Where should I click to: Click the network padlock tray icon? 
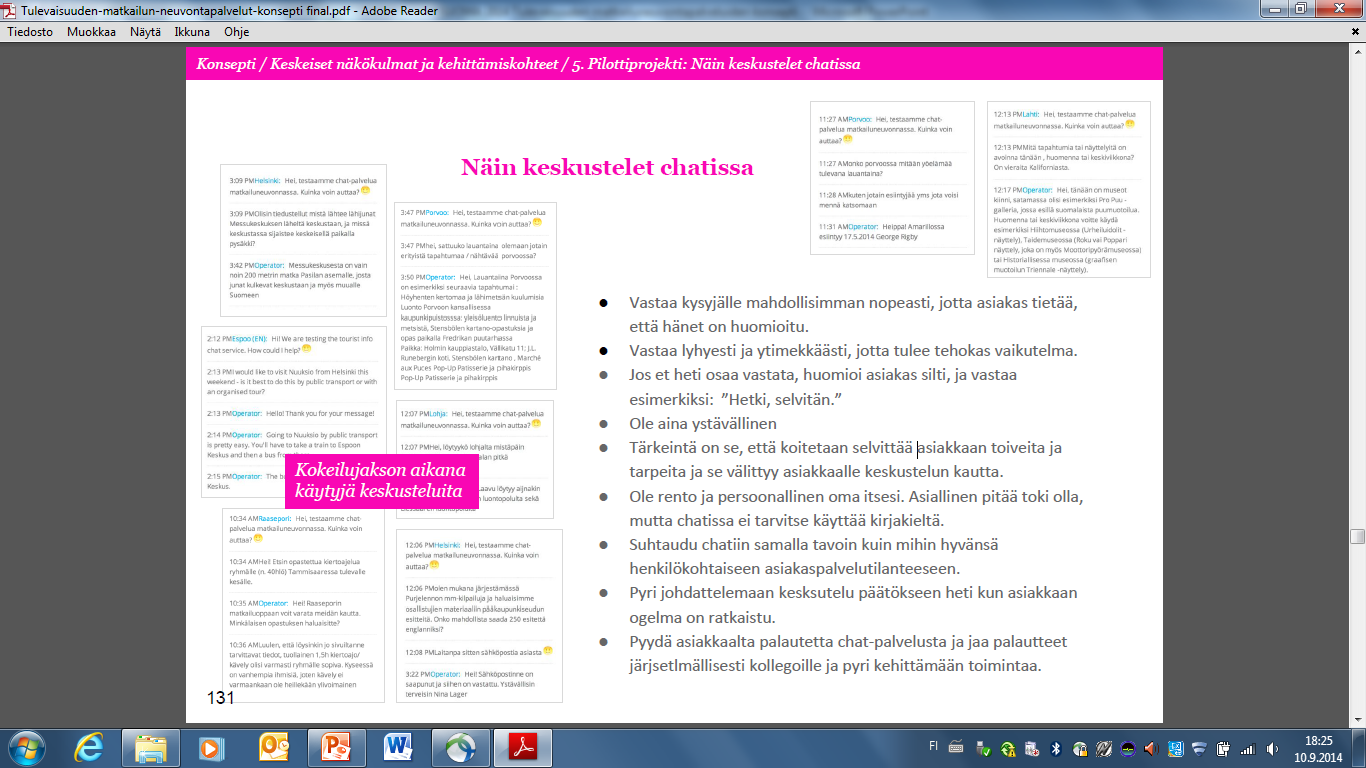click(1080, 748)
